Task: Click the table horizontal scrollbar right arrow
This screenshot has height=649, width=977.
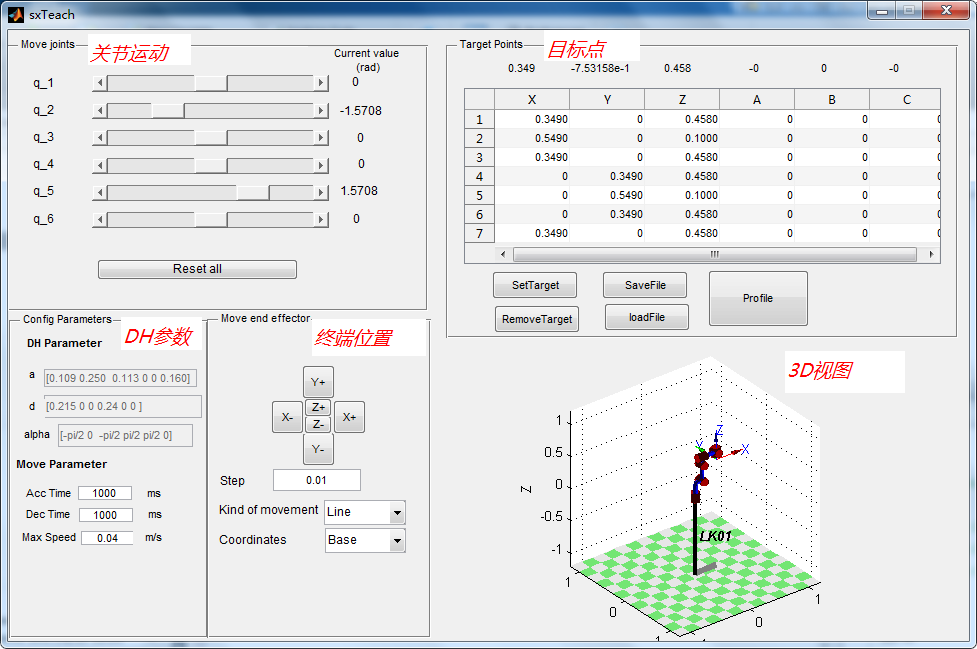Action: click(932, 255)
